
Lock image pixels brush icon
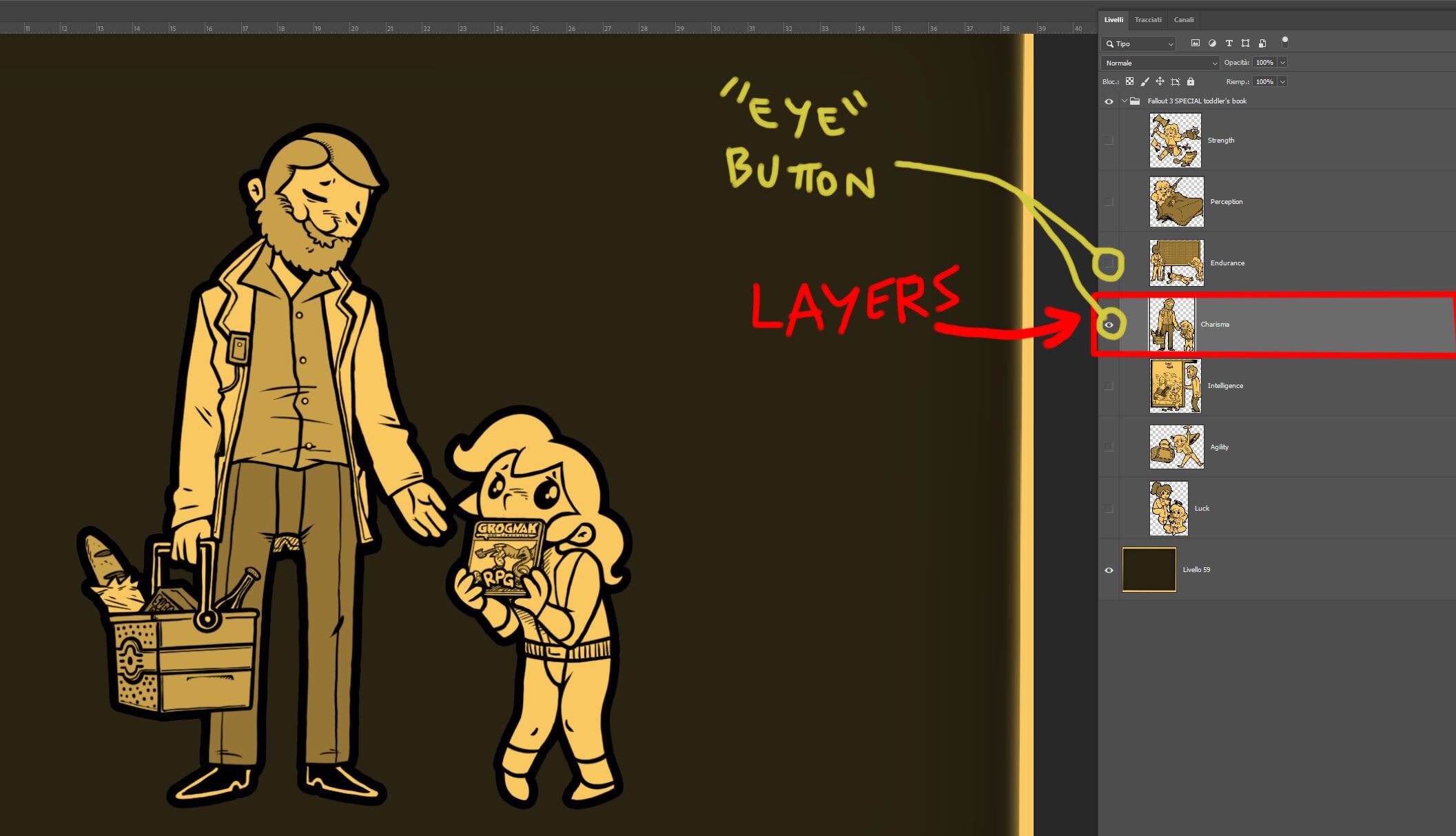click(x=1145, y=81)
